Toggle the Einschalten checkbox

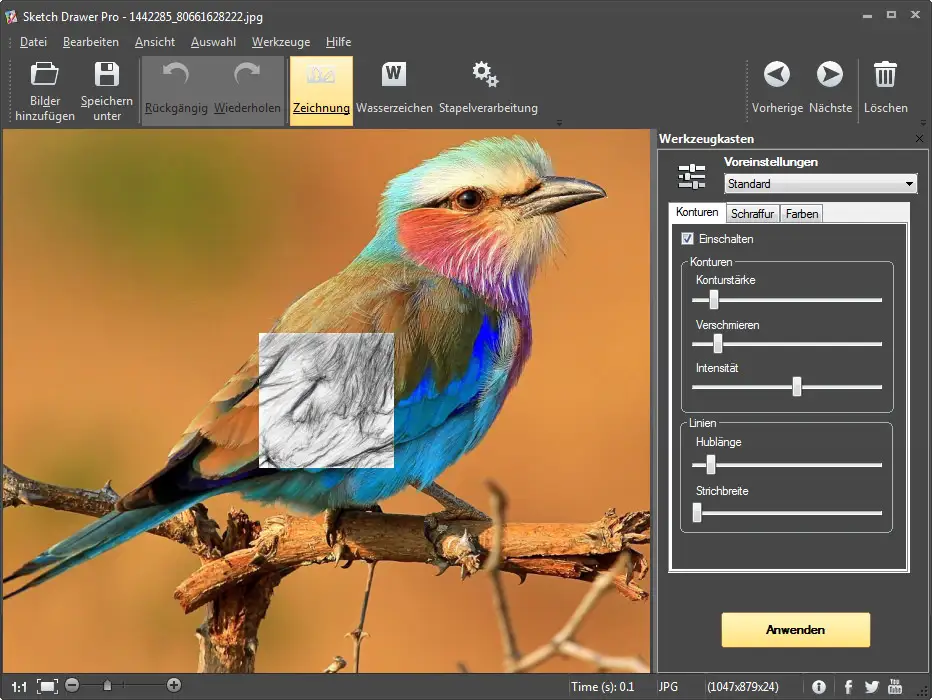click(x=687, y=238)
